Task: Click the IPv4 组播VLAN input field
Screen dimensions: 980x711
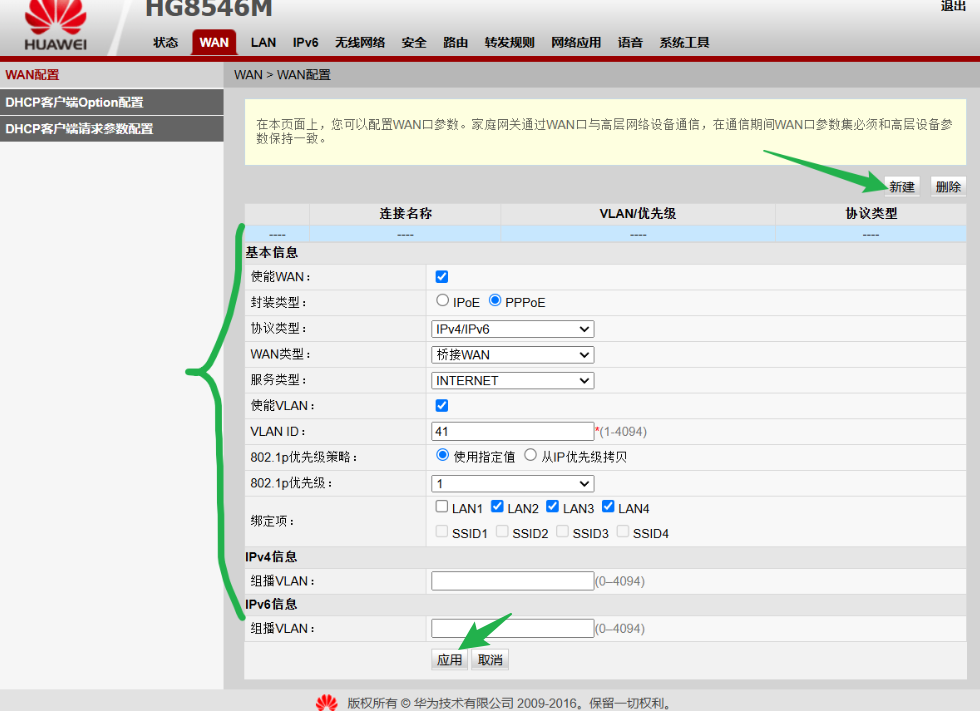Action: tap(512, 581)
